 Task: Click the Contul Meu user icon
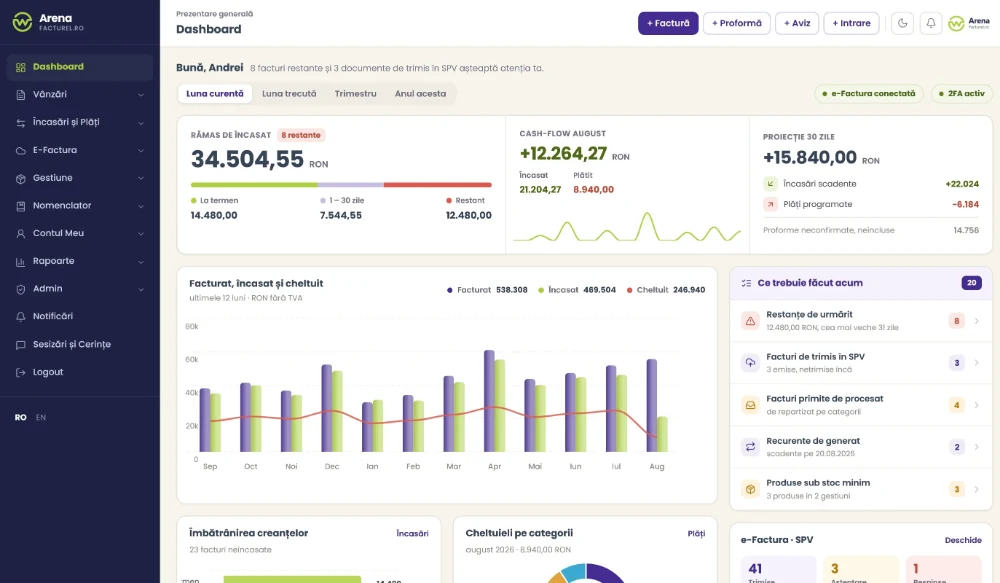(x=20, y=233)
